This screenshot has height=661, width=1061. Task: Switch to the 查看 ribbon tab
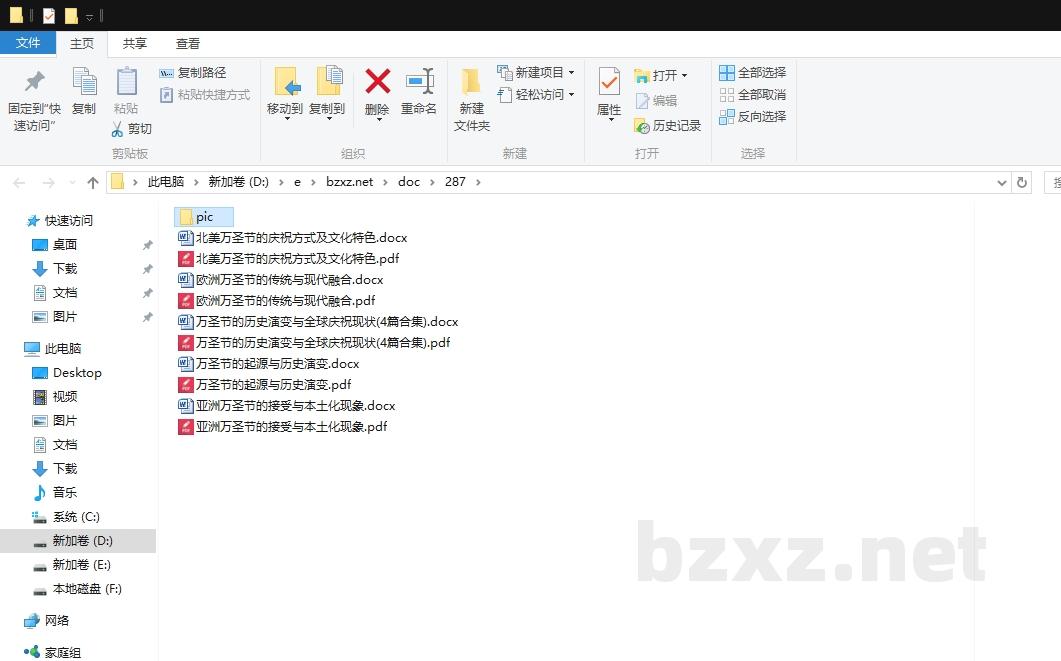coord(189,43)
